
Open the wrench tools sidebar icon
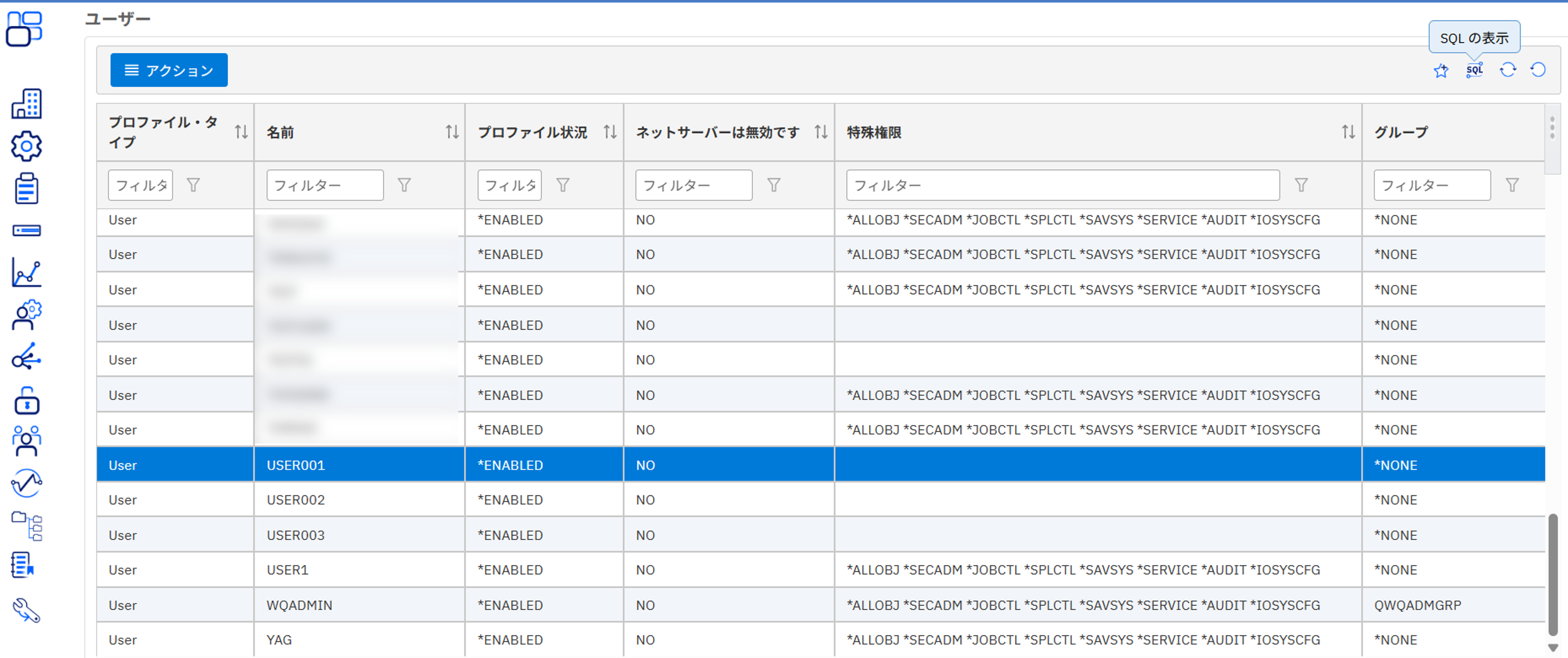26,610
